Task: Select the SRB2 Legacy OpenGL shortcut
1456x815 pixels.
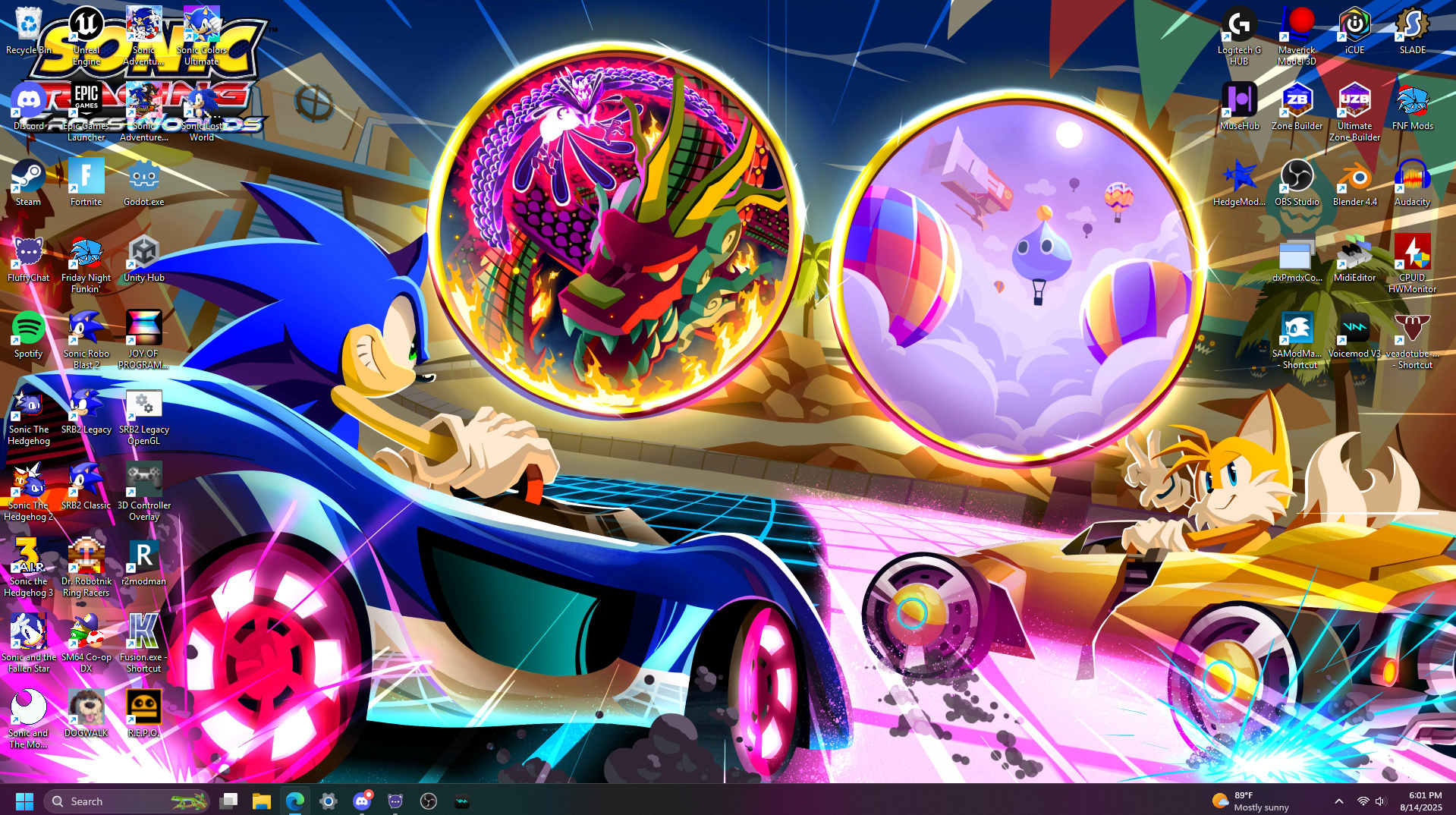Action: click(x=144, y=416)
